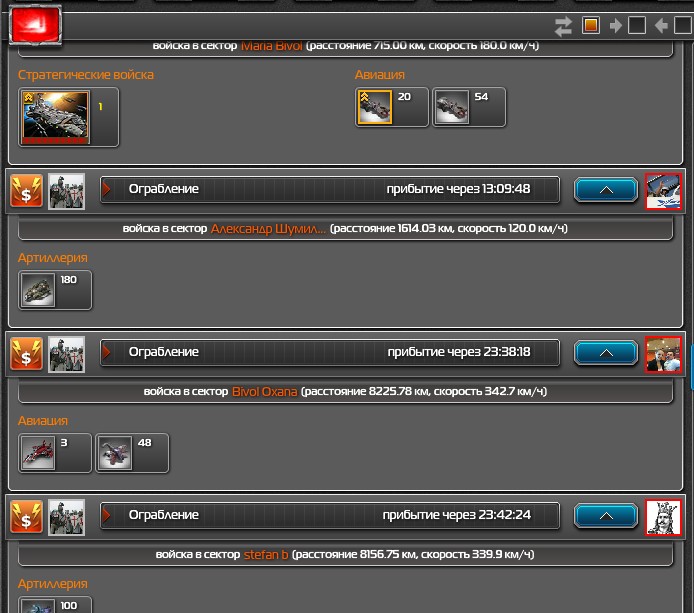The height and width of the screenshot is (613, 694).
Task: Collapse the raid arriving in 23:42:24
Action: click(x=606, y=516)
